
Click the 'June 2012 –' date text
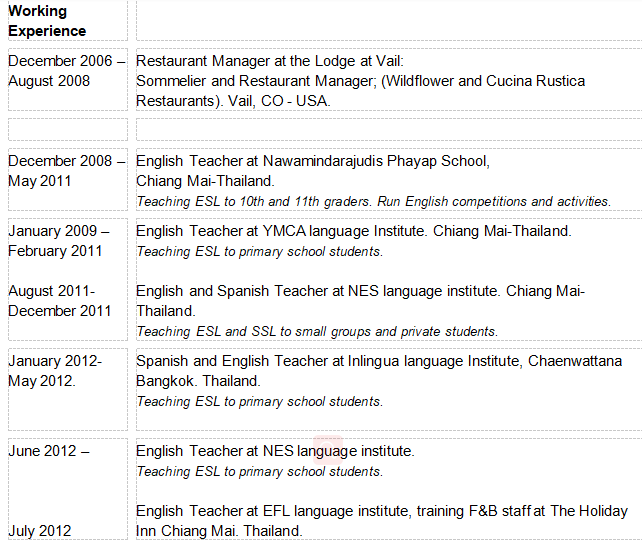[49, 451]
